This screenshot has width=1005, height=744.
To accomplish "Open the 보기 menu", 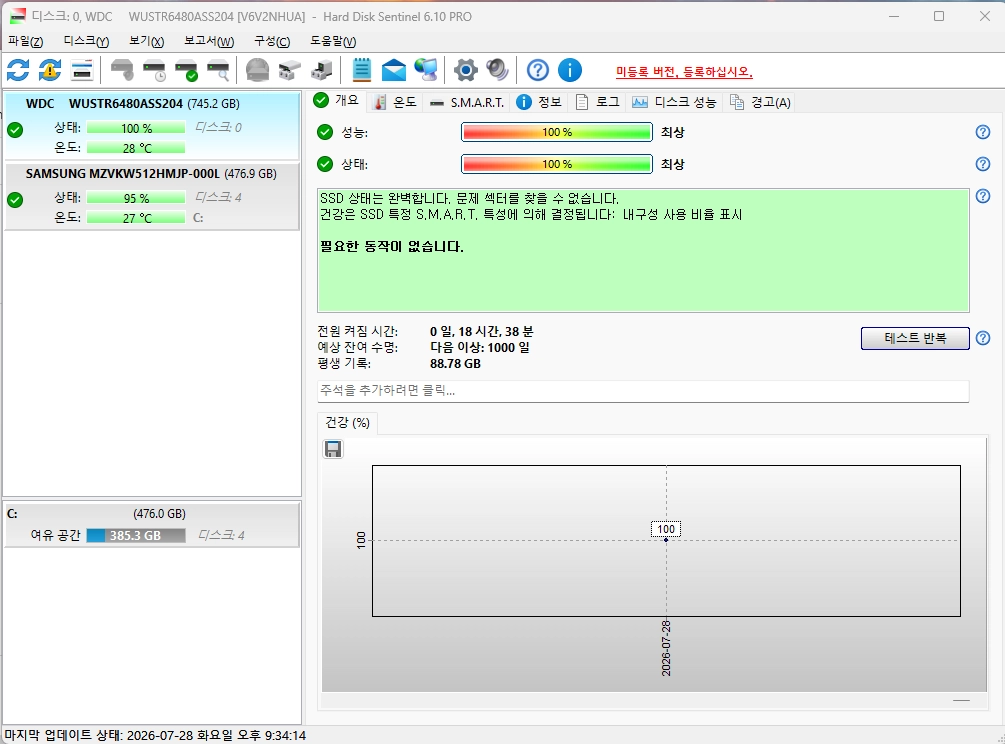I will click(x=146, y=41).
